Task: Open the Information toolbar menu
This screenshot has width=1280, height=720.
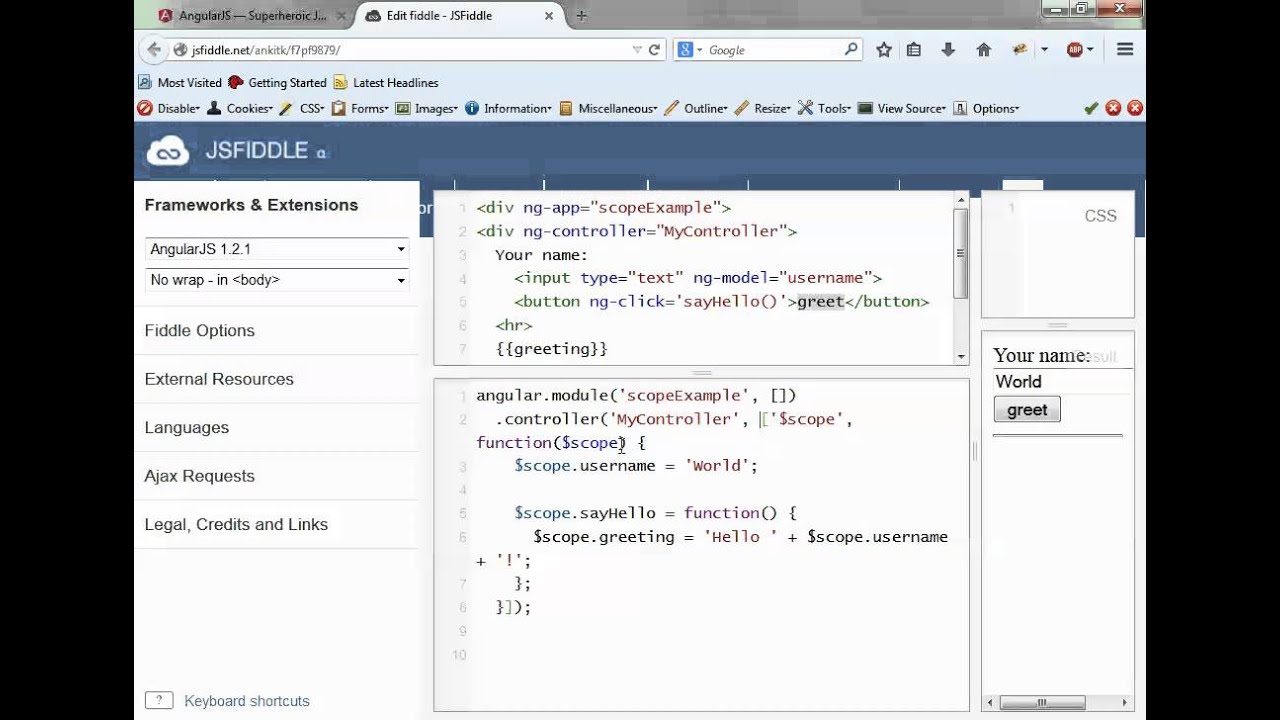Action: [x=508, y=108]
